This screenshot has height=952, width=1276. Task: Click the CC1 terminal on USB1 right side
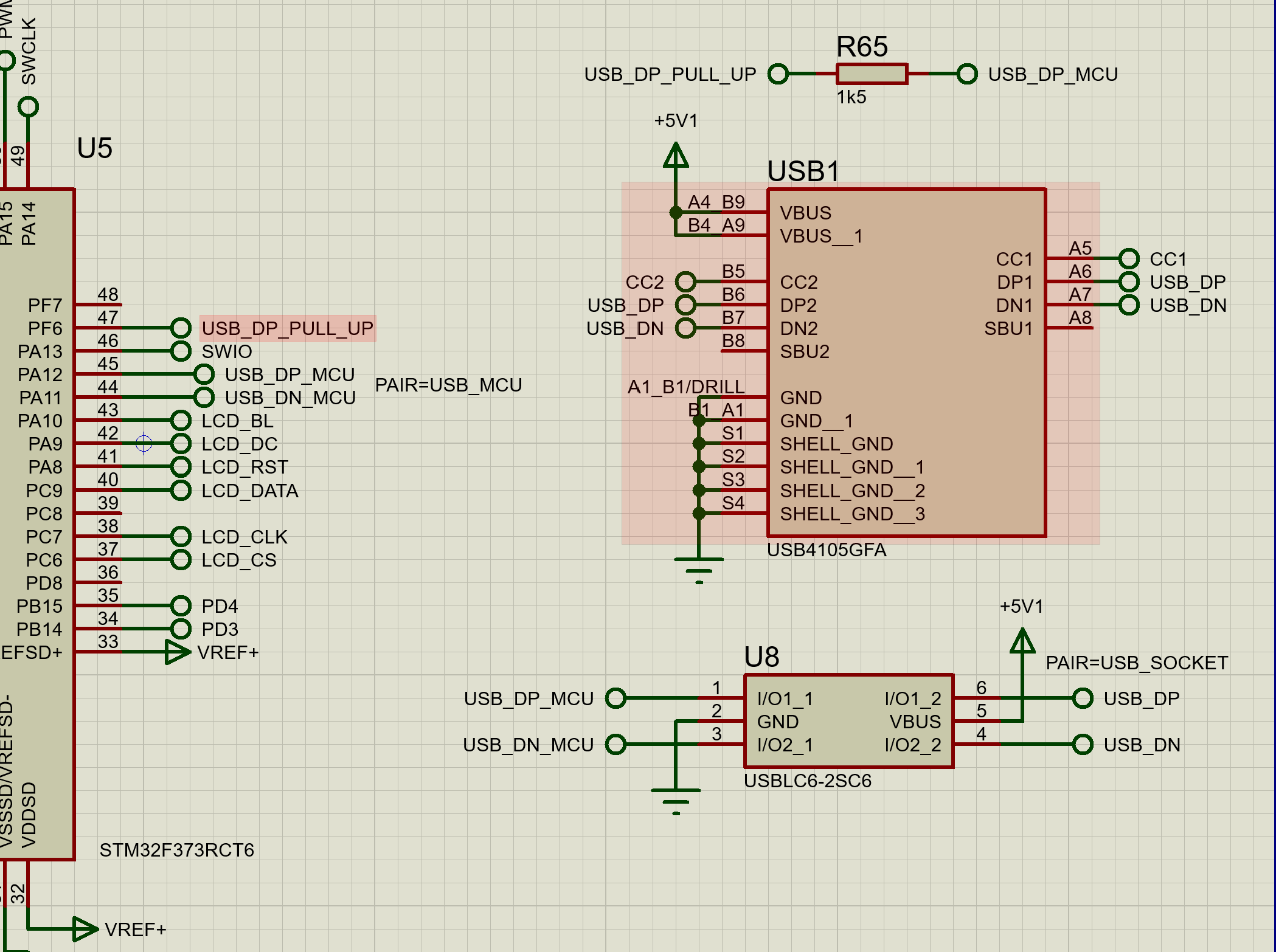[1129, 259]
